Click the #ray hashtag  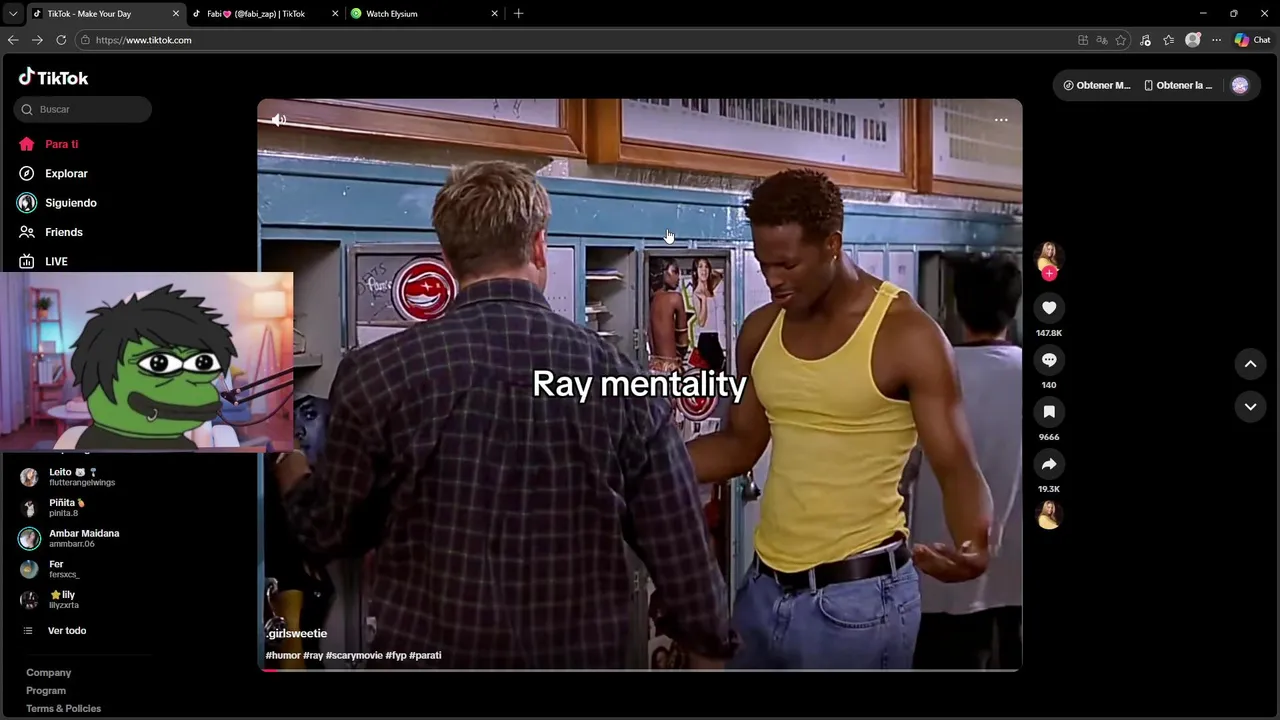[x=313, y=656]
